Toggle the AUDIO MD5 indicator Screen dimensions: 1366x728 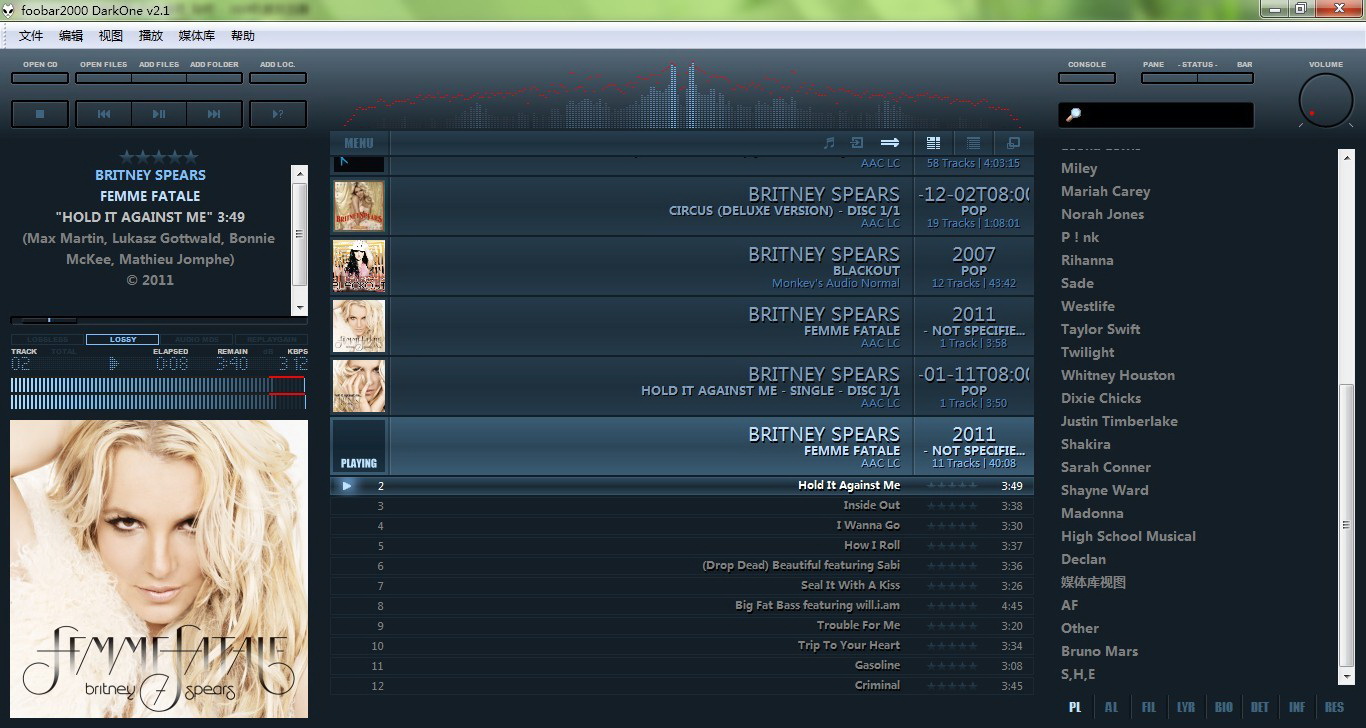196,340
